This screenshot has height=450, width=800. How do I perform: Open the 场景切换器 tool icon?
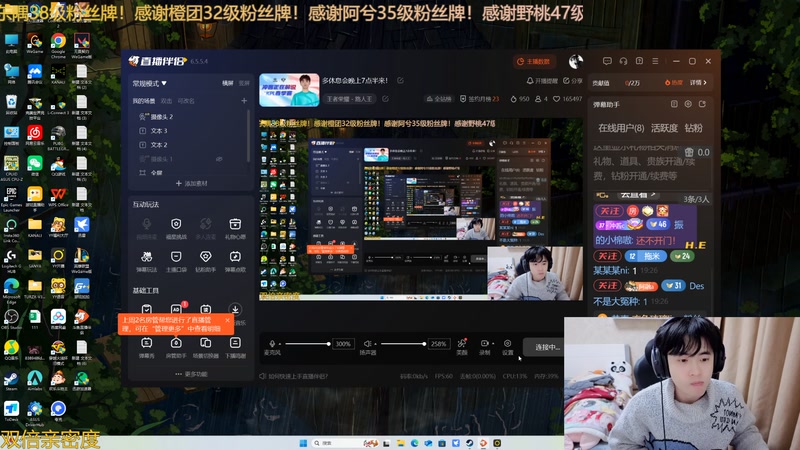206,343
